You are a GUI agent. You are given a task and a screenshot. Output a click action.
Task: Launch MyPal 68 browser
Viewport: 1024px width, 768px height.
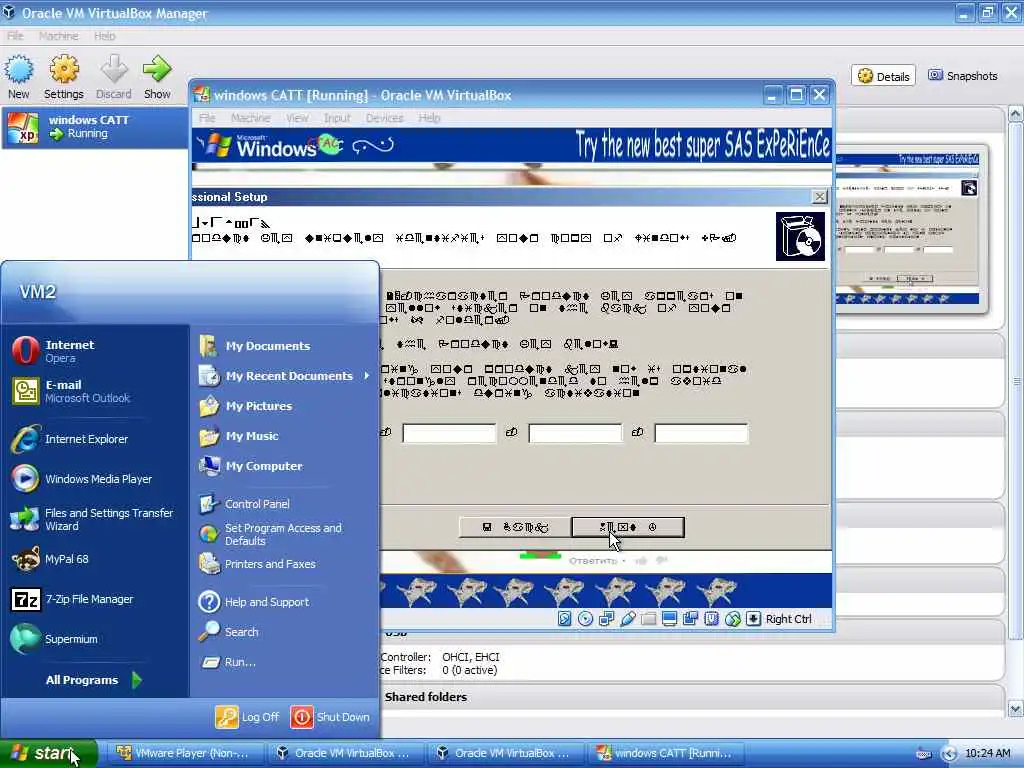[95, 559]
